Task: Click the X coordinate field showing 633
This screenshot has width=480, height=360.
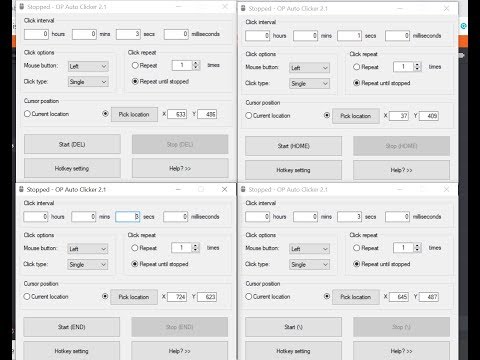Action: tap(177, 114)
